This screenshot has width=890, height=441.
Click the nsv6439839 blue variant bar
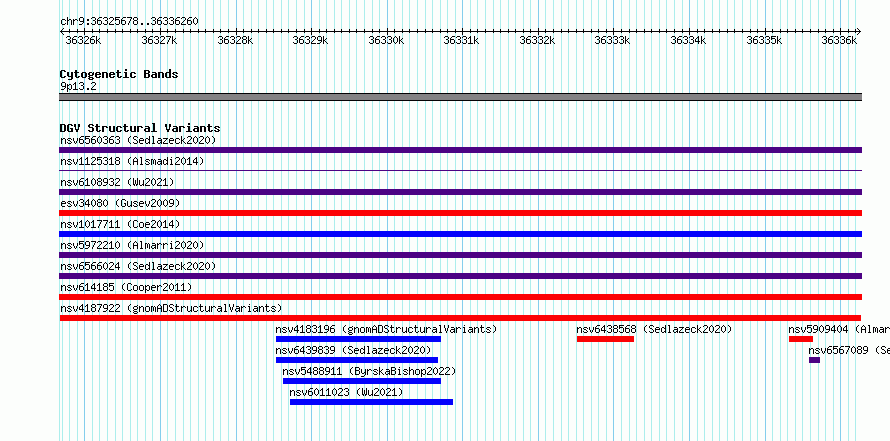(x=357, y=360)
